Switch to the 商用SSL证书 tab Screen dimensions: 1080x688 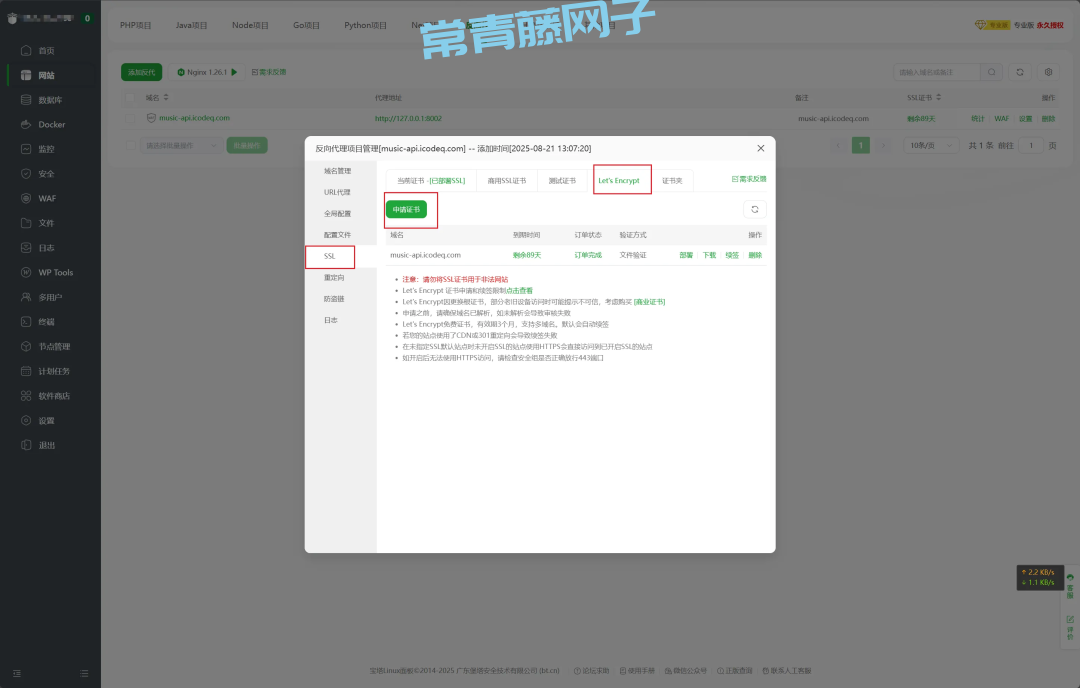pyautogui.click(x=507, y=181)
